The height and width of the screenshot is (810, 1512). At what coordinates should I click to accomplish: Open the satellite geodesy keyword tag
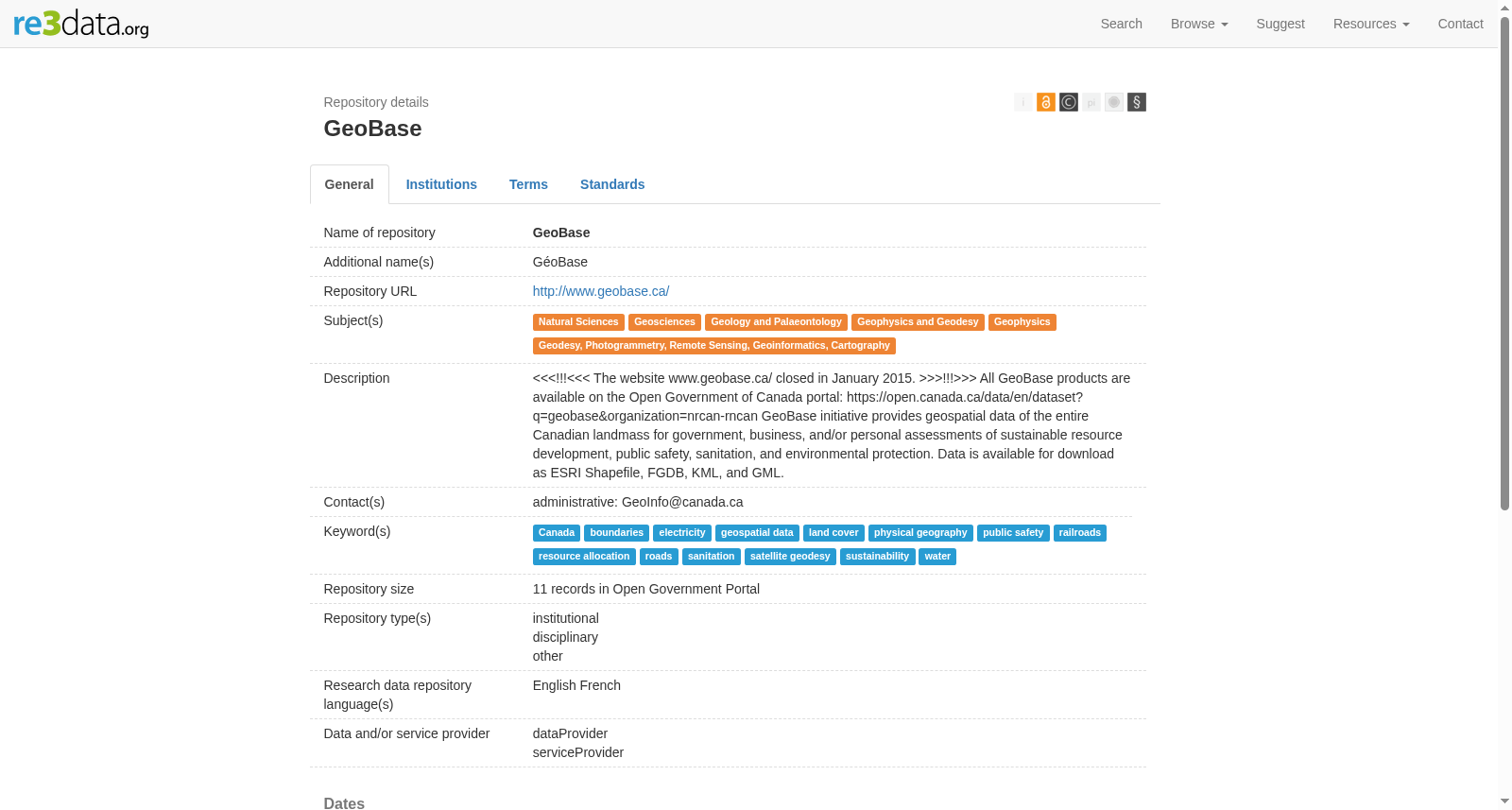point(790,557)
